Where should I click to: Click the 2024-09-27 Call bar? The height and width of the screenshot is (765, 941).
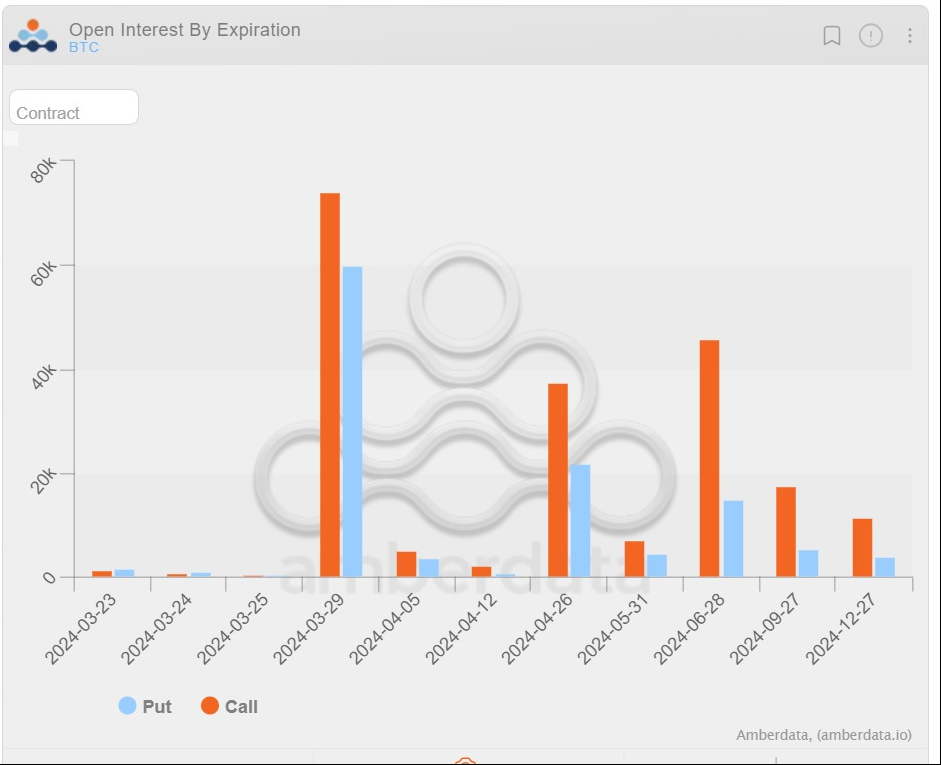click(x=786, y=531)
